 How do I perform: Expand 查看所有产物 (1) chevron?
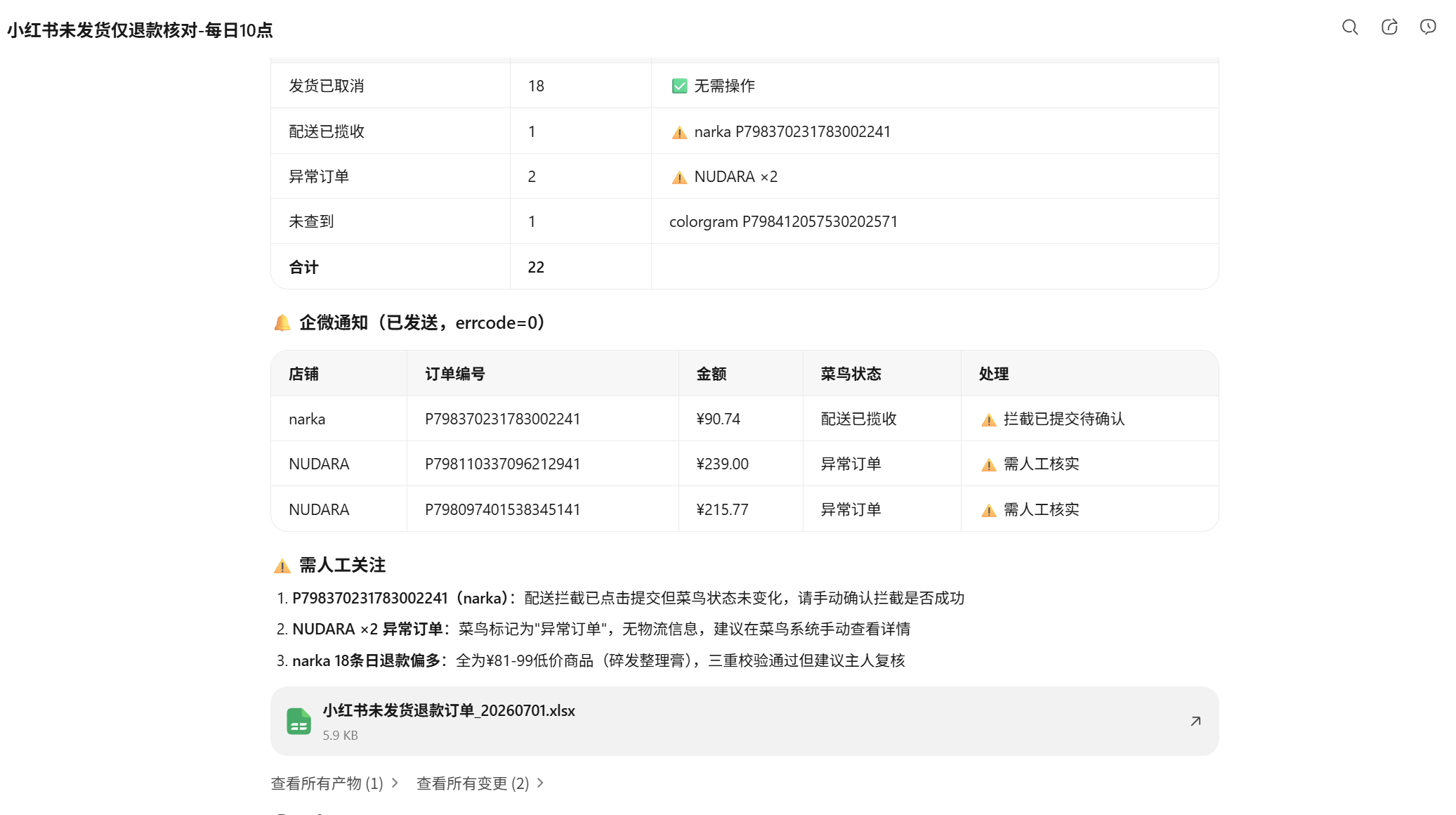click(x=395, y=783)
